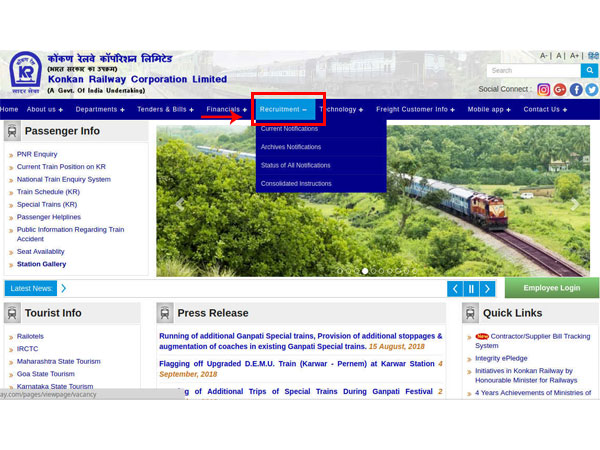Viewport: 600px width, 450px height.
Task: Open Contractor/Supplier Bill Tracking System link
Action: point(533,341)
